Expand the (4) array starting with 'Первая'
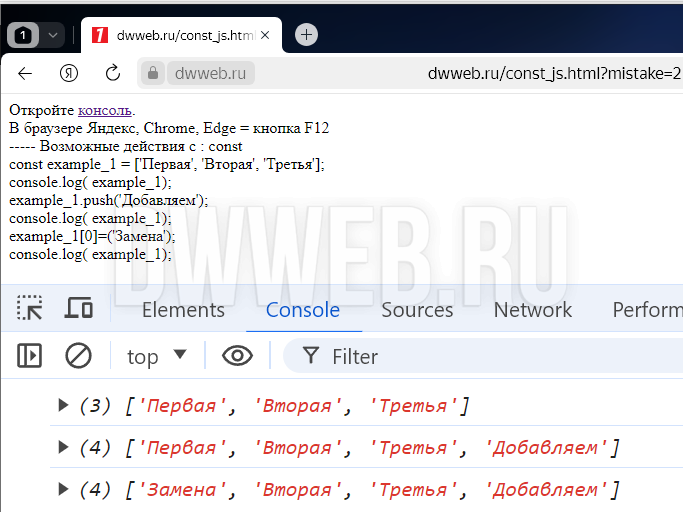 click(63, 447)
